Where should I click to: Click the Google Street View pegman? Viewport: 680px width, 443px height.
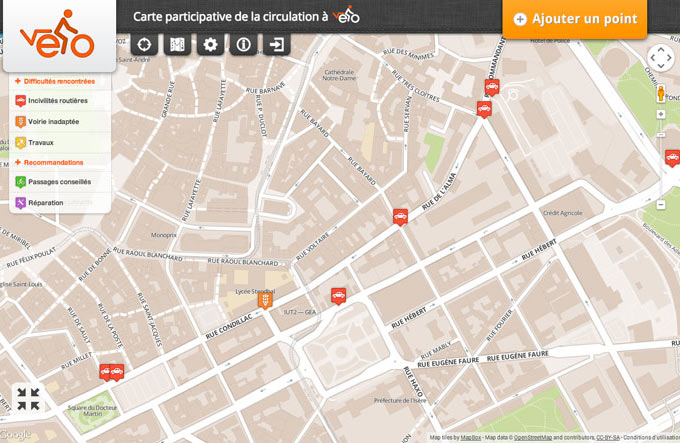coord(660,94)
